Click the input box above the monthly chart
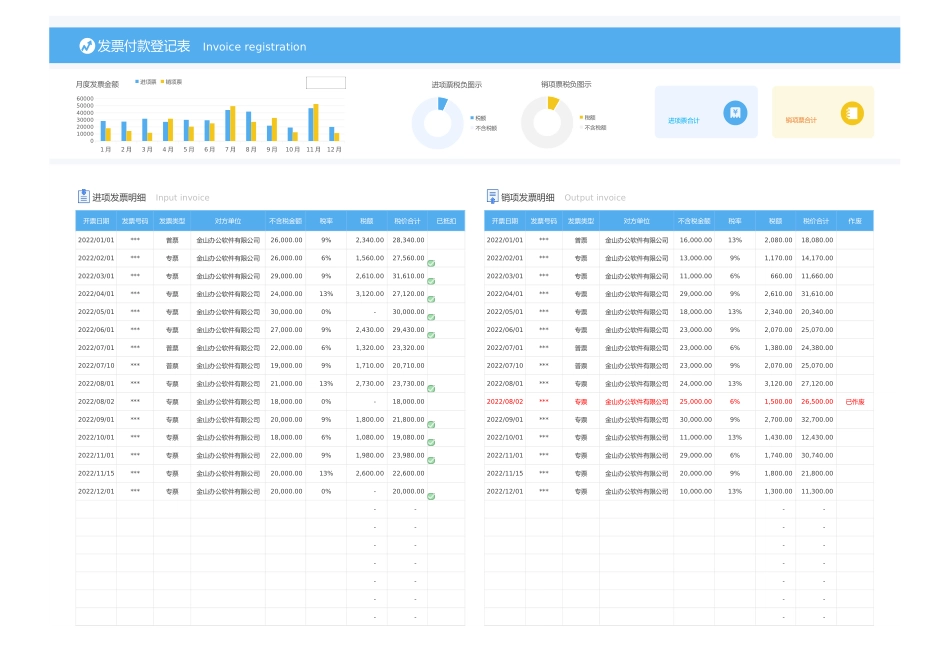 [x=325, y=82]
